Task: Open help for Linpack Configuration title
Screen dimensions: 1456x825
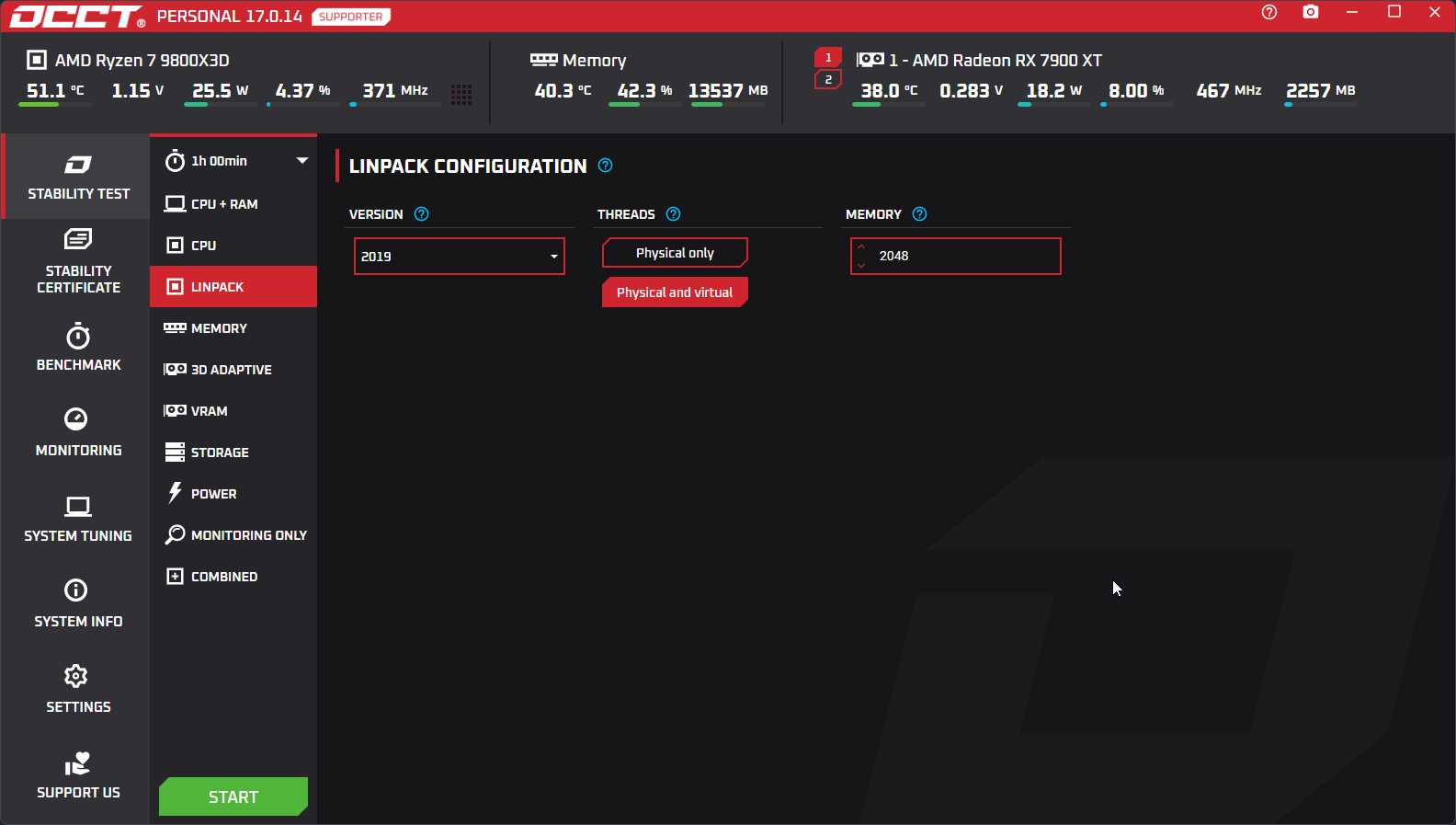Action: tap(605, 166)
